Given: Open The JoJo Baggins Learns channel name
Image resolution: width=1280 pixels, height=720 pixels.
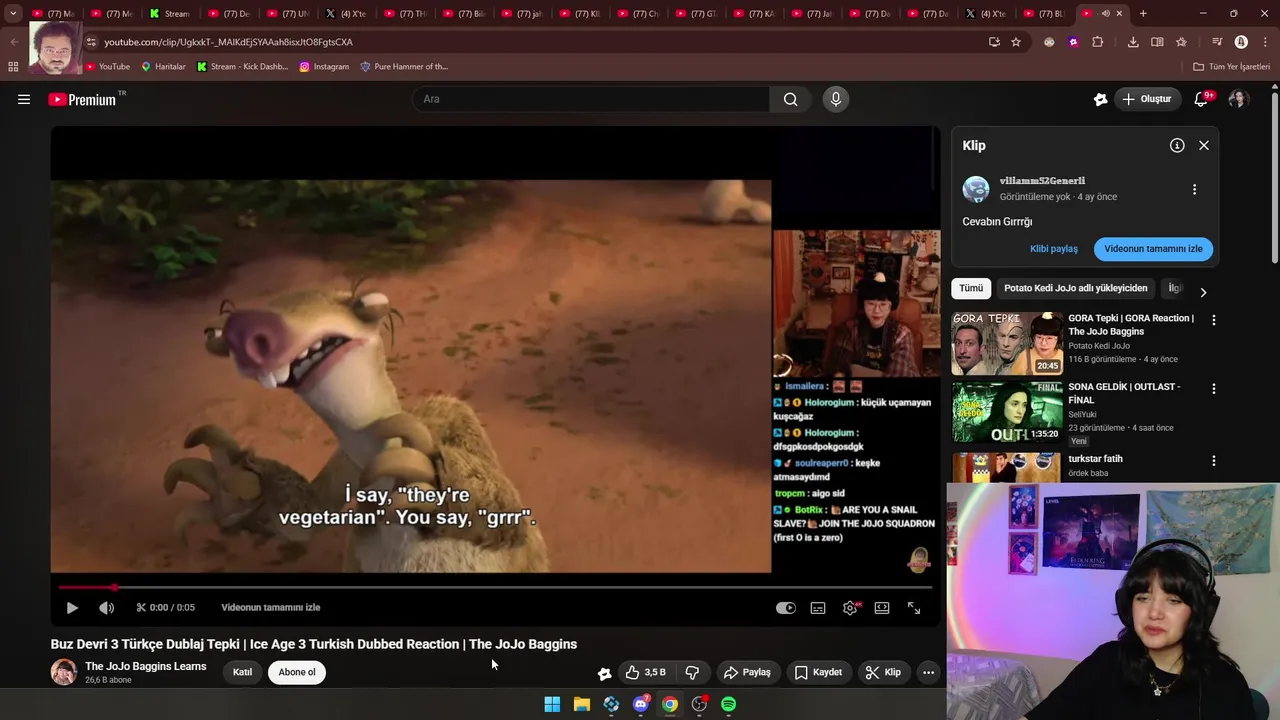Looking at the screenshot, I should [146, 666].
